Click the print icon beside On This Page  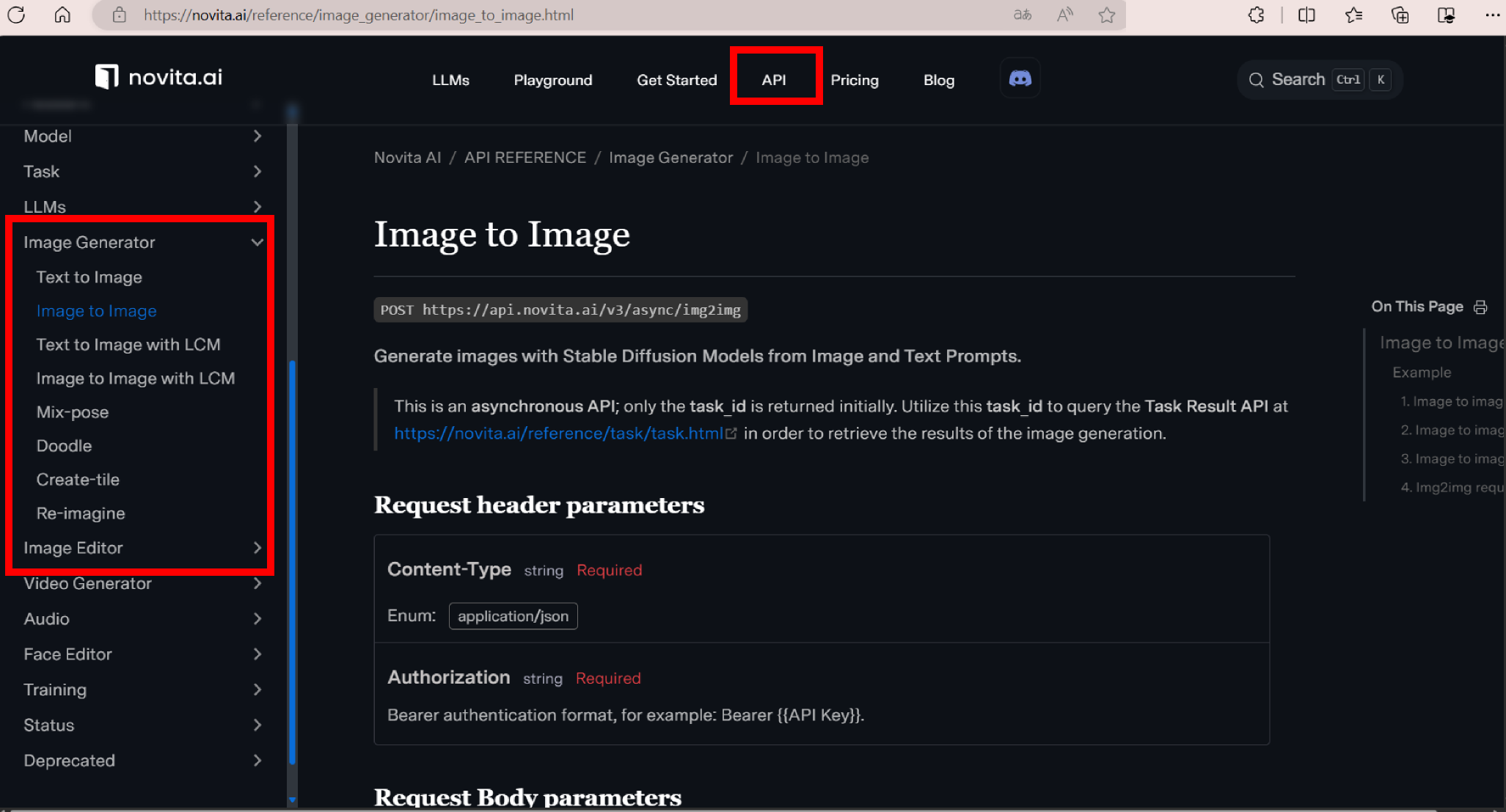pos(1480,307)
